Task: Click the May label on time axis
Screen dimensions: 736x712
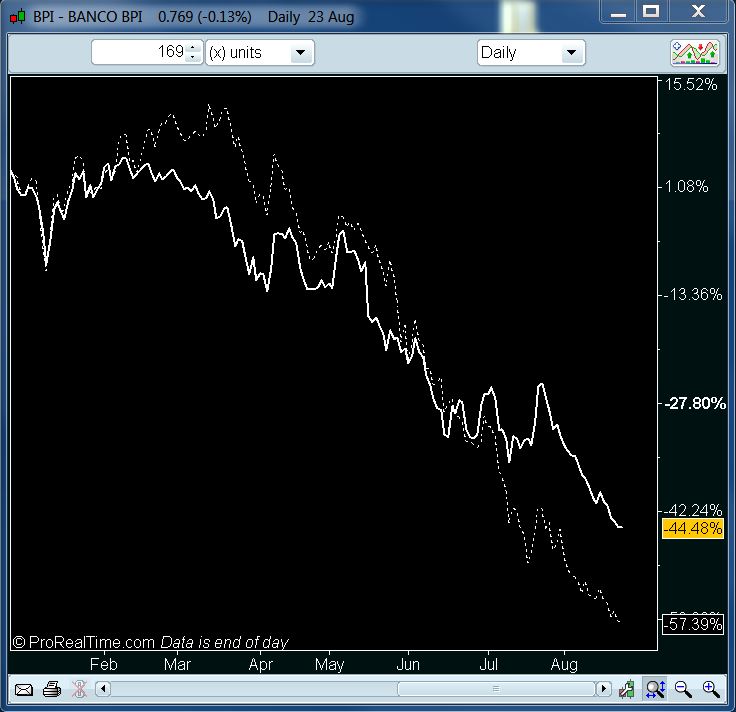Action: coord(330,665)
